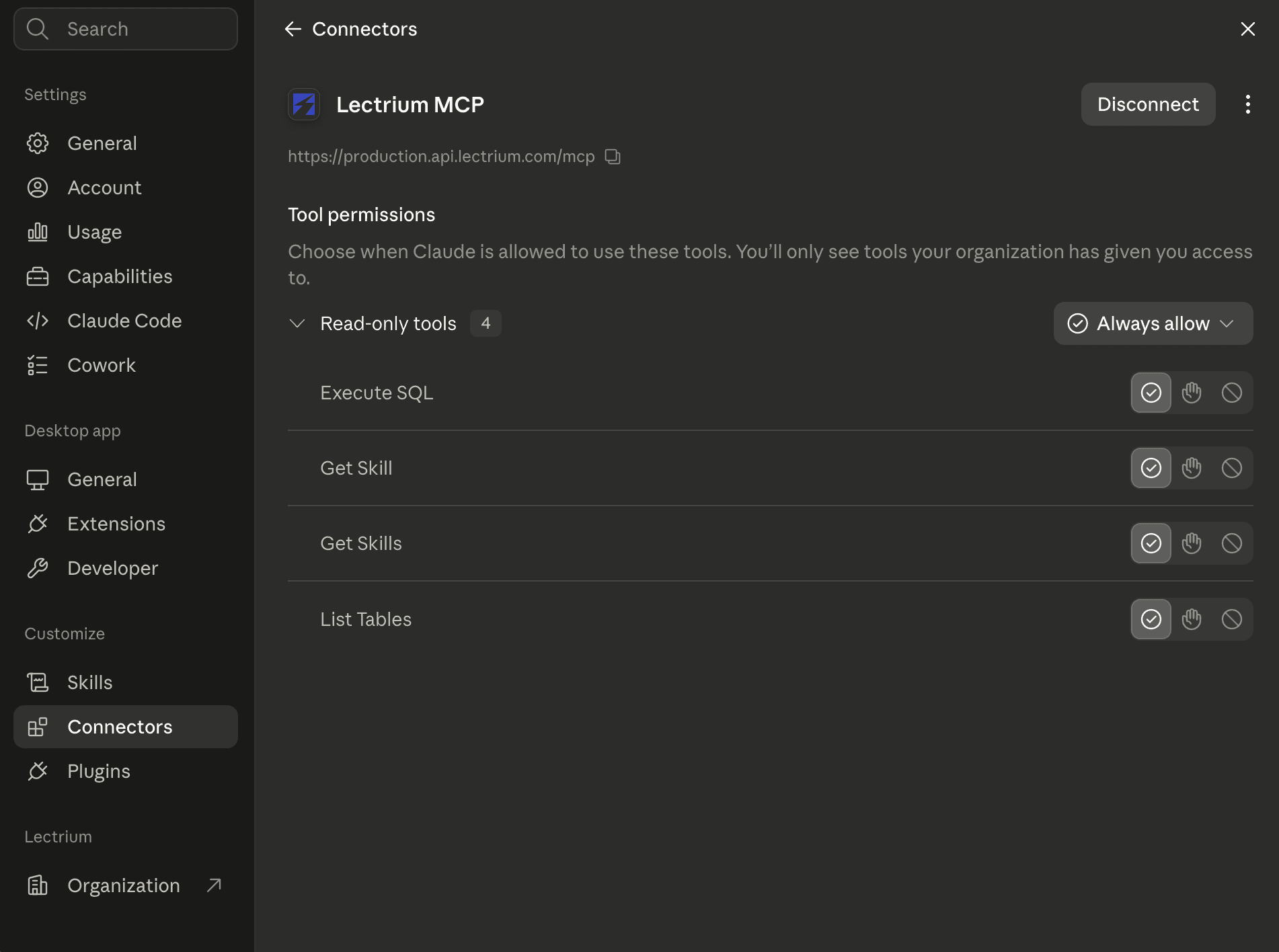Image resolution: width=1279 pixels, height=952 pixels.
Task: Set Execute SQL to needs approval
Action: (1192, 393)
